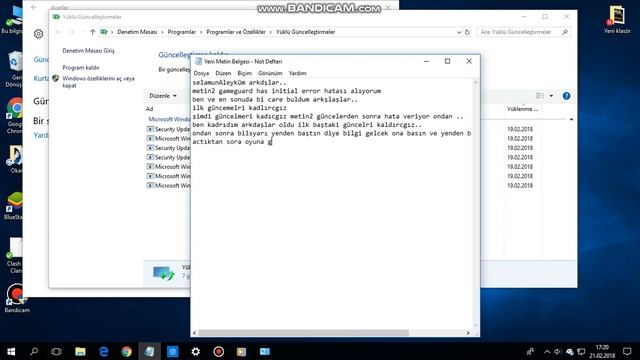Select first Security Update row
The height and width of the screenshot is (360, 640).
coord(168,129)
